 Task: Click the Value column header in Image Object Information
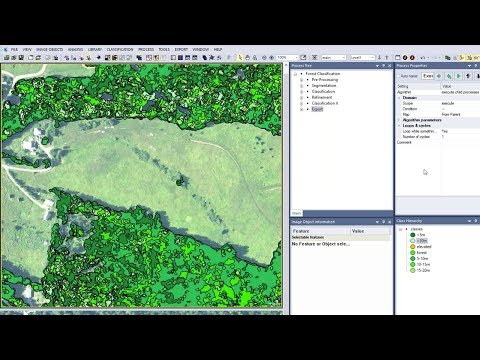370,231
